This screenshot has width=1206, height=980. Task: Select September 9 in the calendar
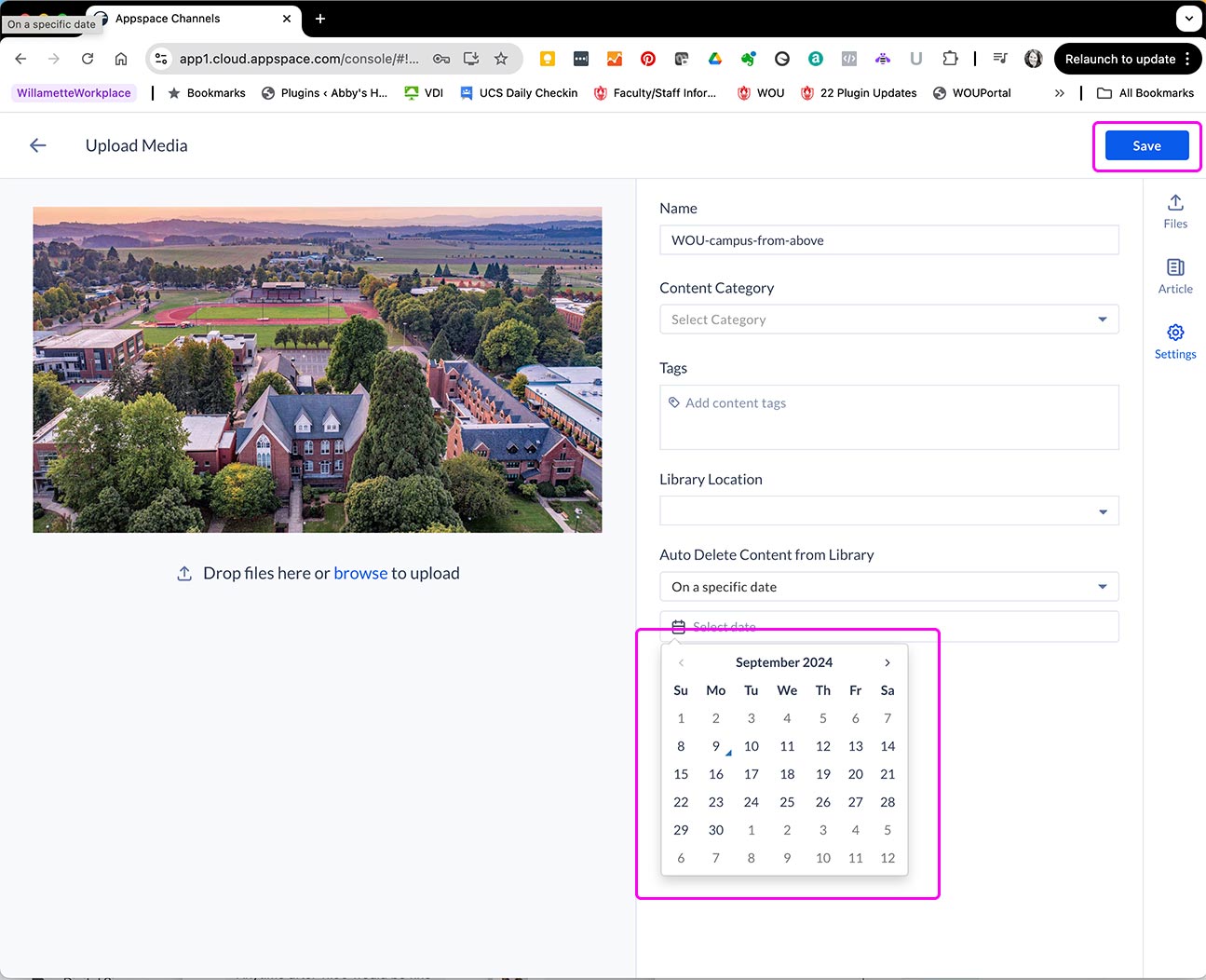[x=715, y=746]
